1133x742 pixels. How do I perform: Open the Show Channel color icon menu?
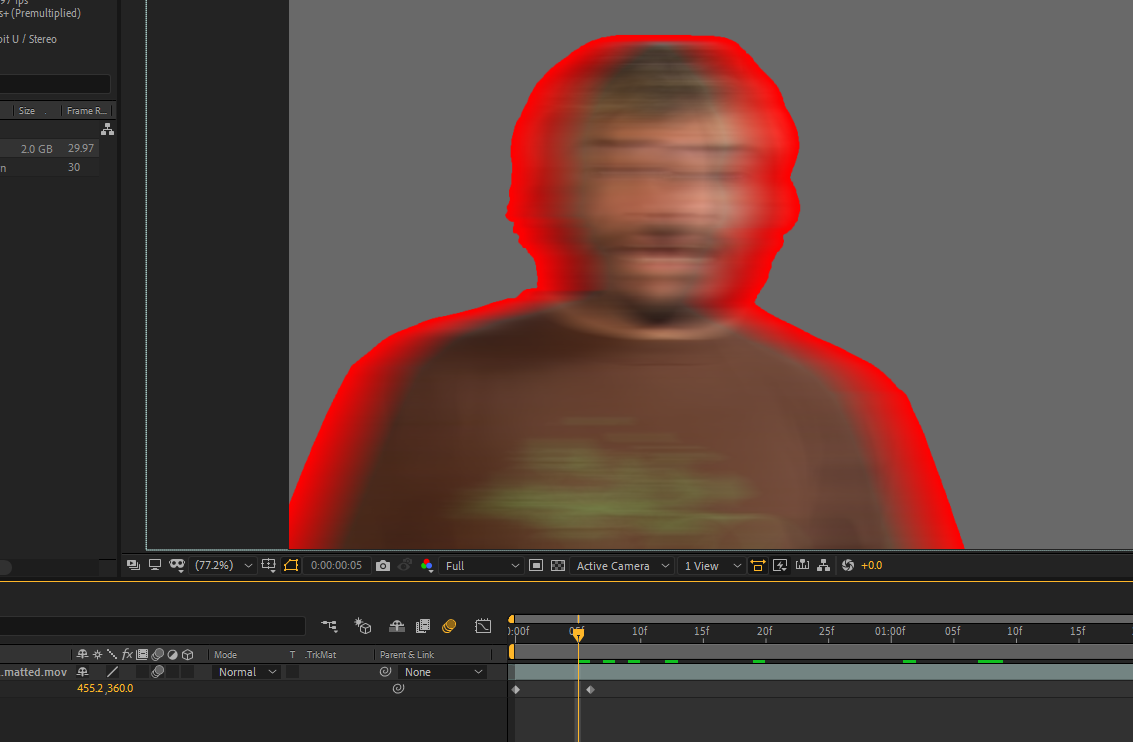427,566
